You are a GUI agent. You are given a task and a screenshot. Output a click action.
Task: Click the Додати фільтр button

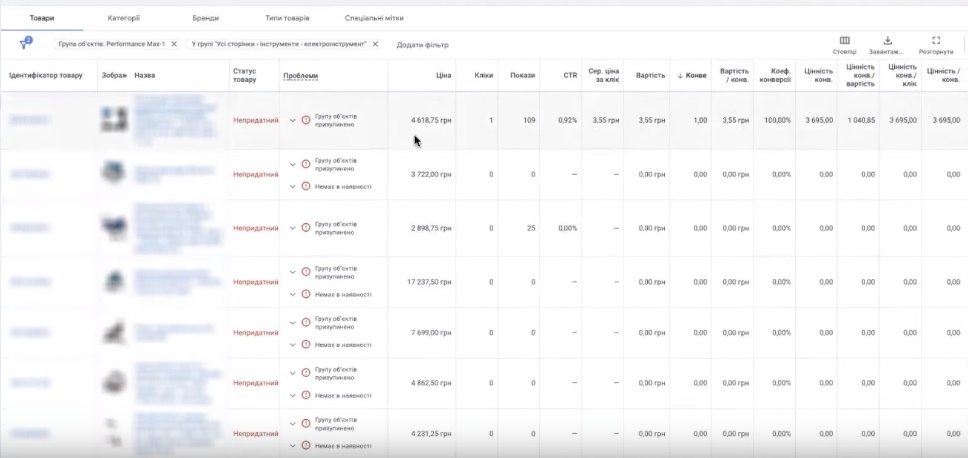click(422, 45)
